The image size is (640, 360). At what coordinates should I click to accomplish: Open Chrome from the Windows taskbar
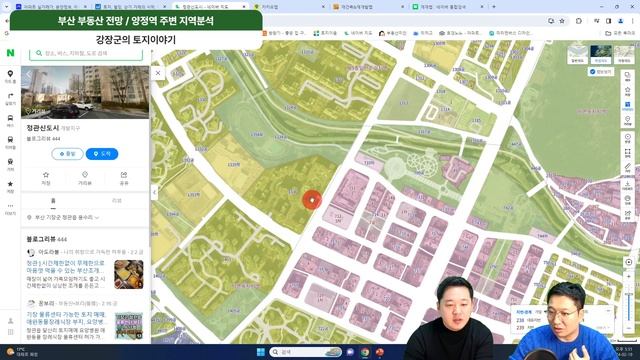pyautogui.click(x=365, y=352)
